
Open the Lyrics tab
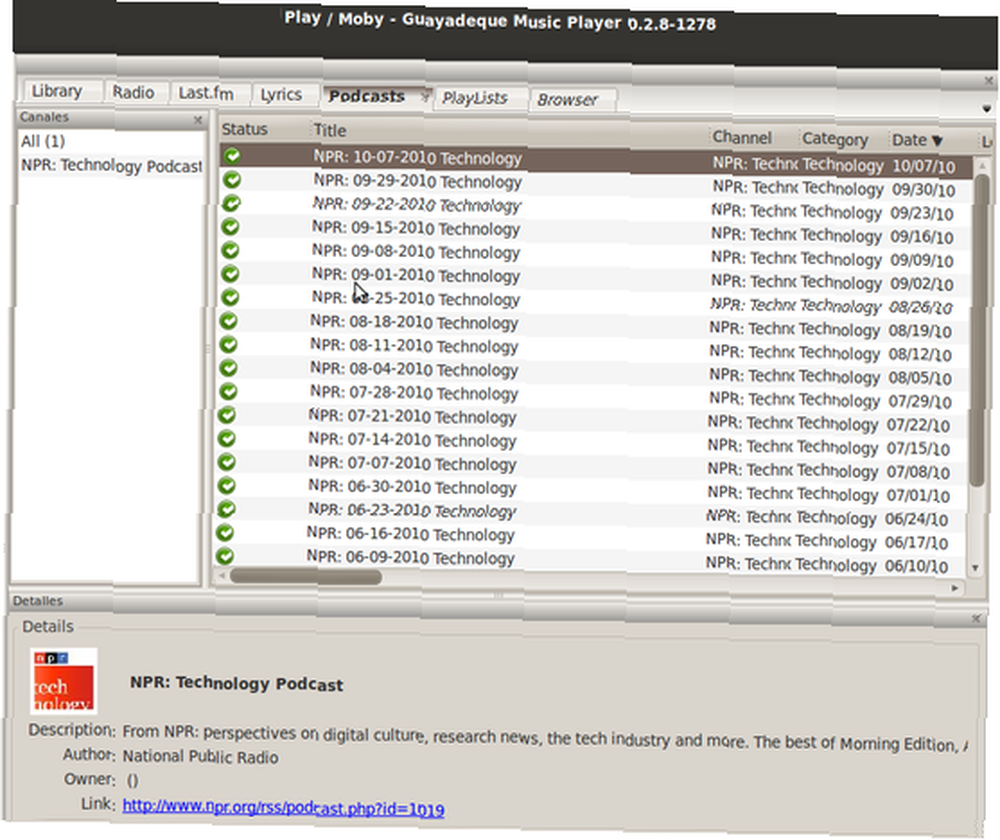pyautogui.click(x=281, y=94)
